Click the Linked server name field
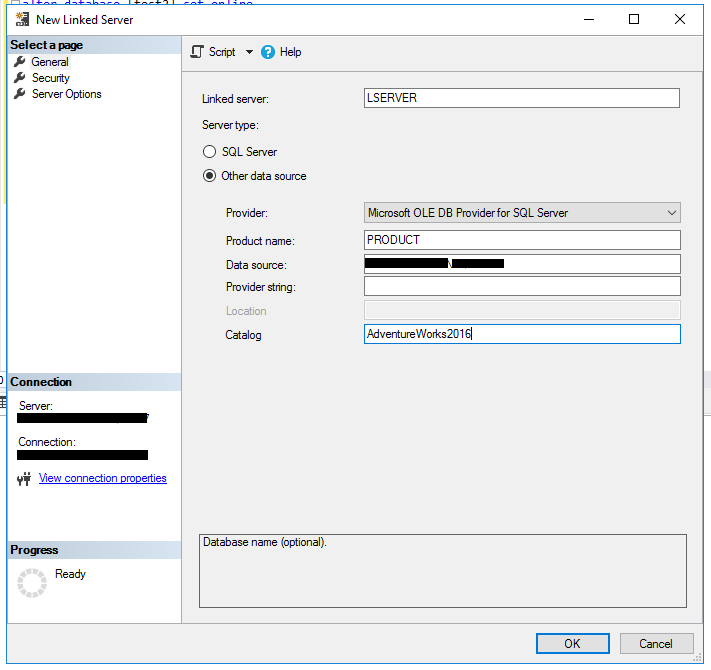The height and width of the screenshot is (670, 711). point(522,98)
